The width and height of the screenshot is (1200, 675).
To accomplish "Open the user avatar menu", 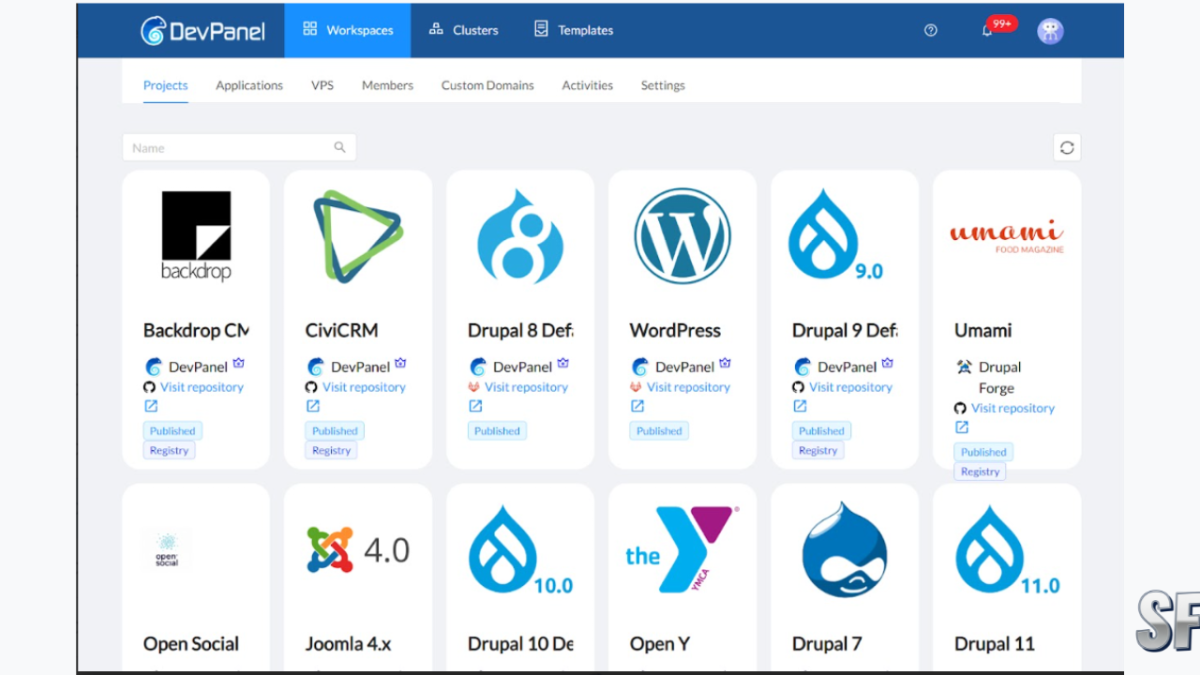I will click(x=1048, y=31).
